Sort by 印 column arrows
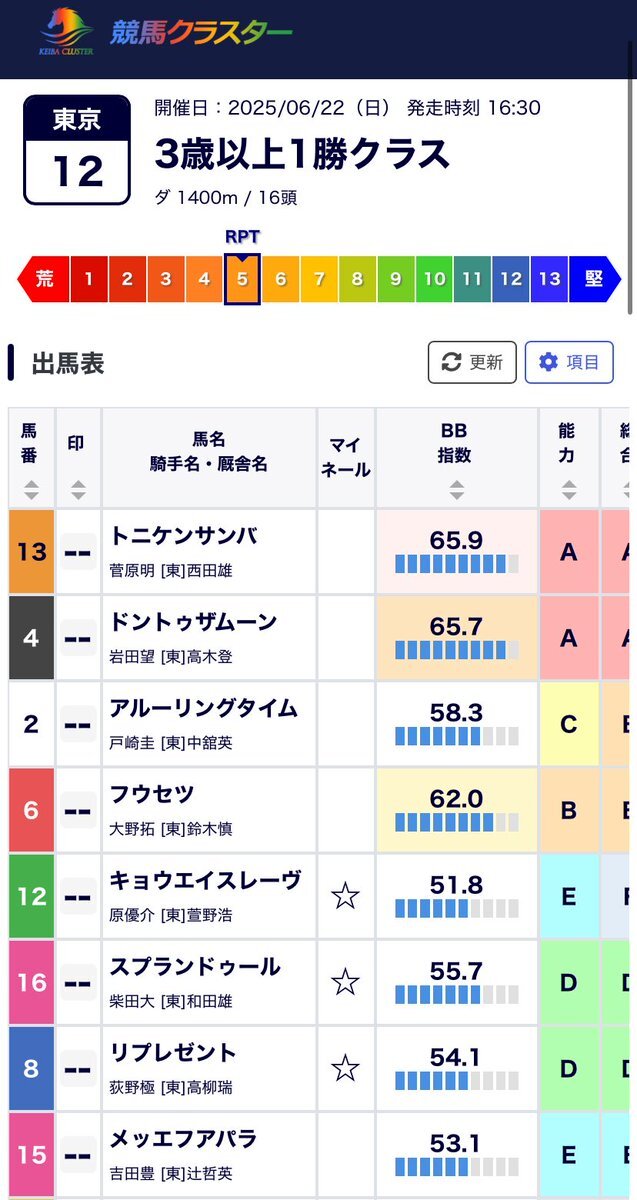The height and width of the screenshot is (1200, 637). tap(77, 490)
